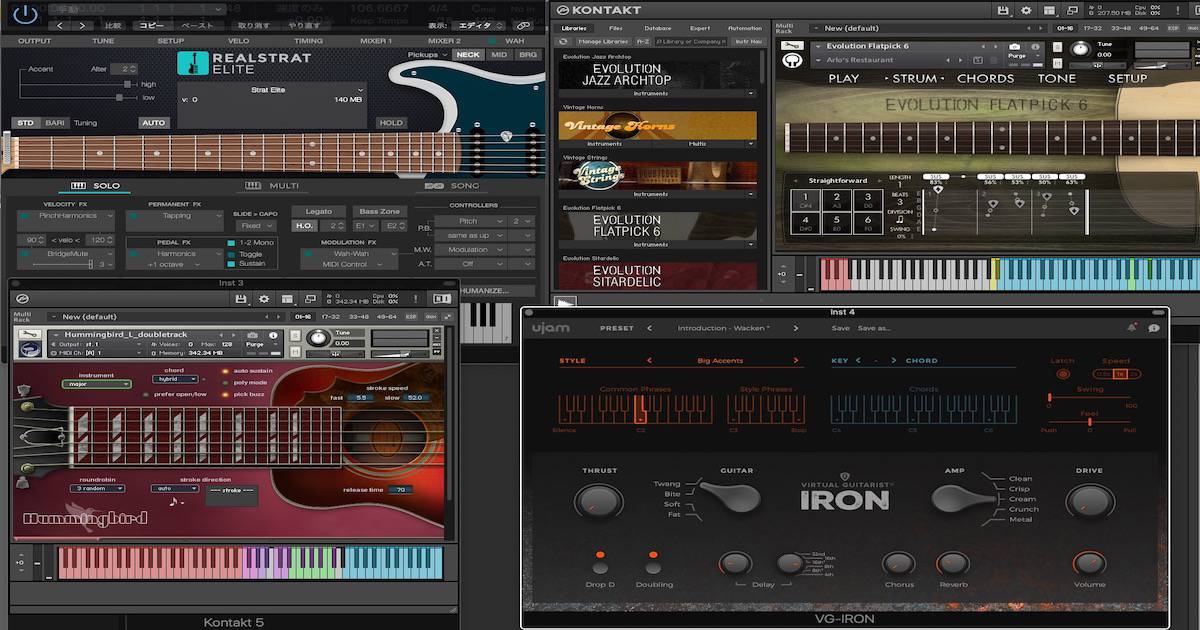Open the Files tab in Kontakt browser
The width and height of the screenshot is (1200, 630).
(x=616, y=28)
